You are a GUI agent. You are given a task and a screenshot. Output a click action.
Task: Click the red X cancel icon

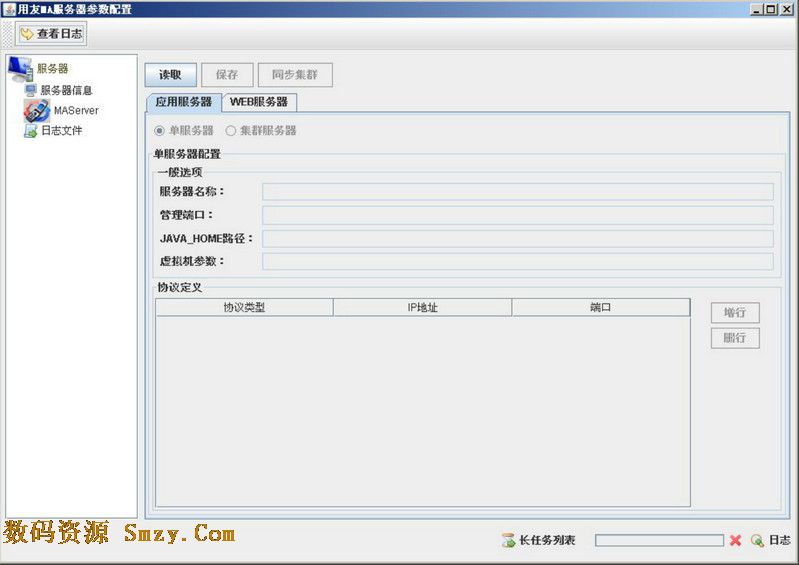pyautogui.click(x=735, y=540)
